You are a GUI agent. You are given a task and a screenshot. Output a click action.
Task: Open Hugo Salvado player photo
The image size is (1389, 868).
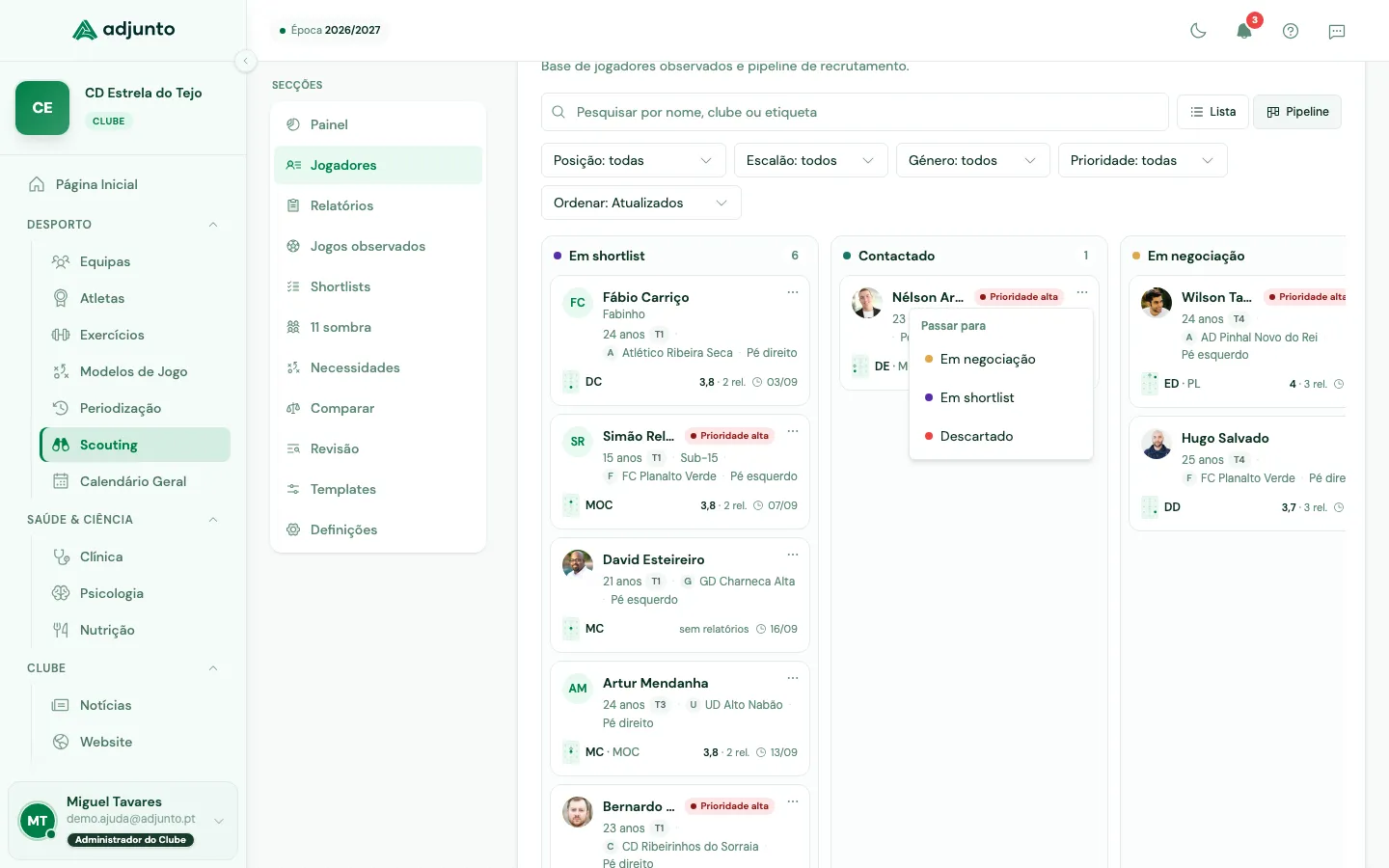(x=1157, y=444)
